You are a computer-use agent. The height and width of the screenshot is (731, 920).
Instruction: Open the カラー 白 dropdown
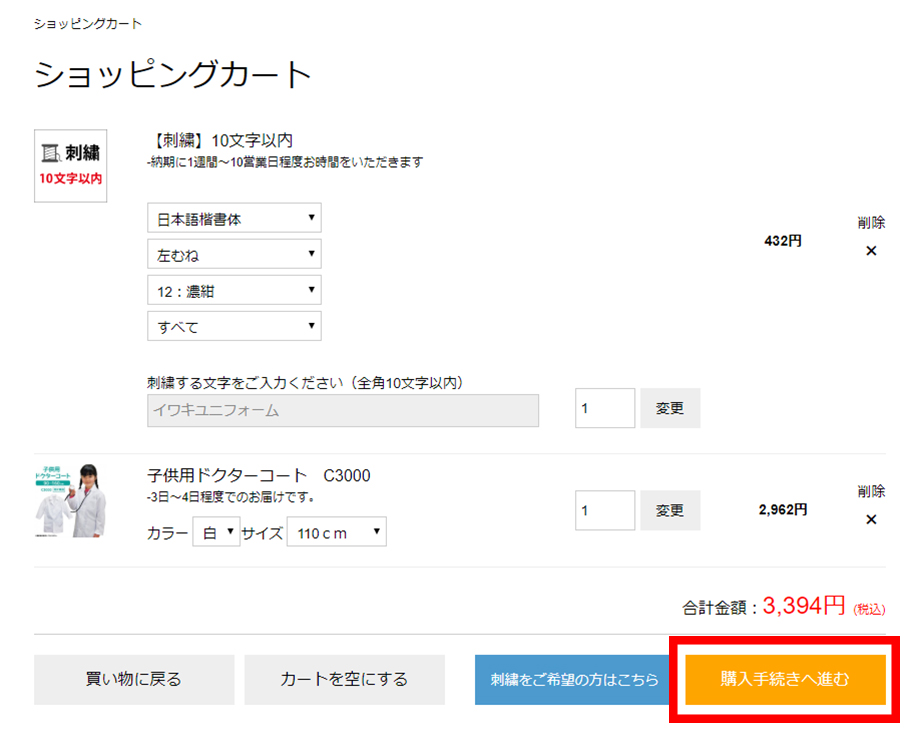(x=216, y=533)
